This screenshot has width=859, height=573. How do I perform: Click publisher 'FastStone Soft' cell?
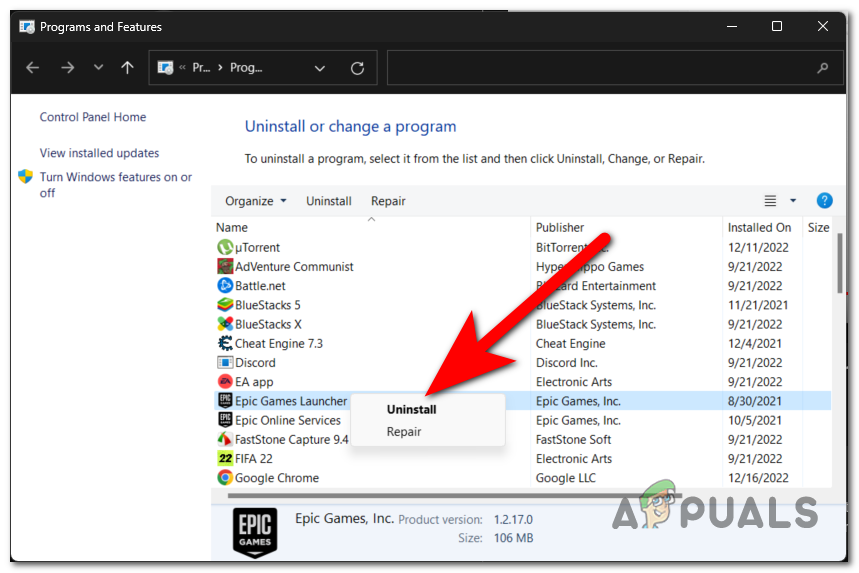click(573, 439)
